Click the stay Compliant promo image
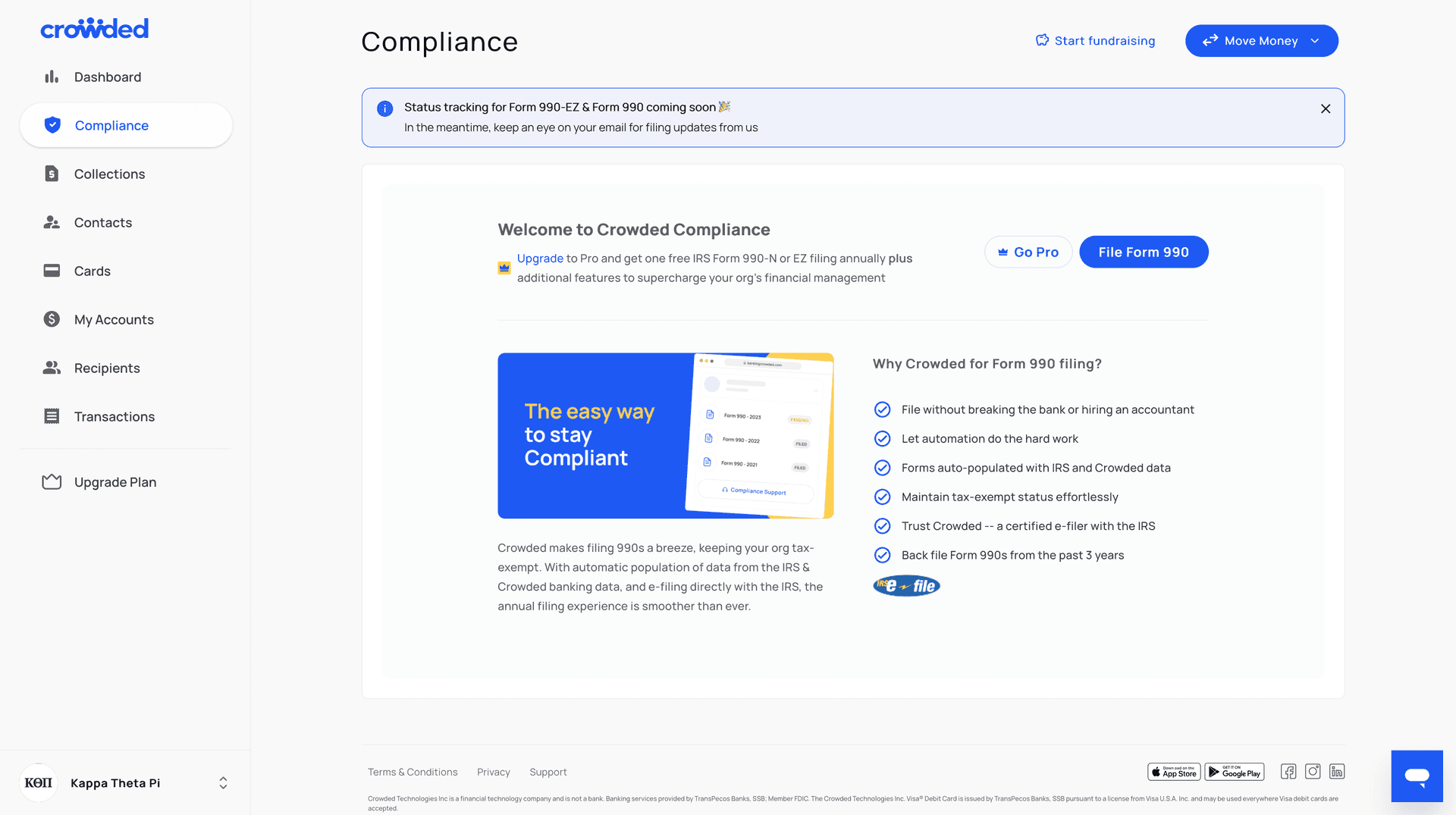1456x815 pixels. point(666,436)
